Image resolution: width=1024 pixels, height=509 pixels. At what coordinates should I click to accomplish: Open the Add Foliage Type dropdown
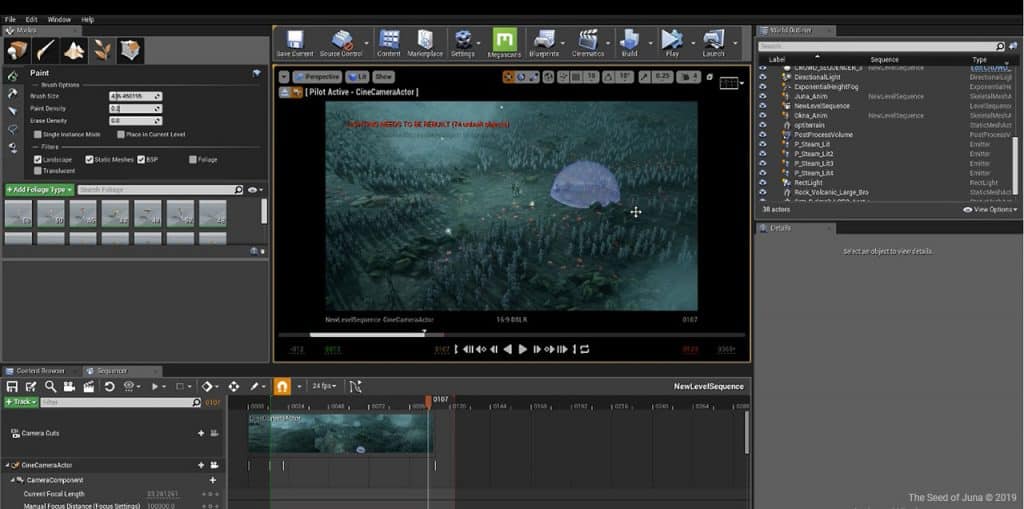pos(39,189)
